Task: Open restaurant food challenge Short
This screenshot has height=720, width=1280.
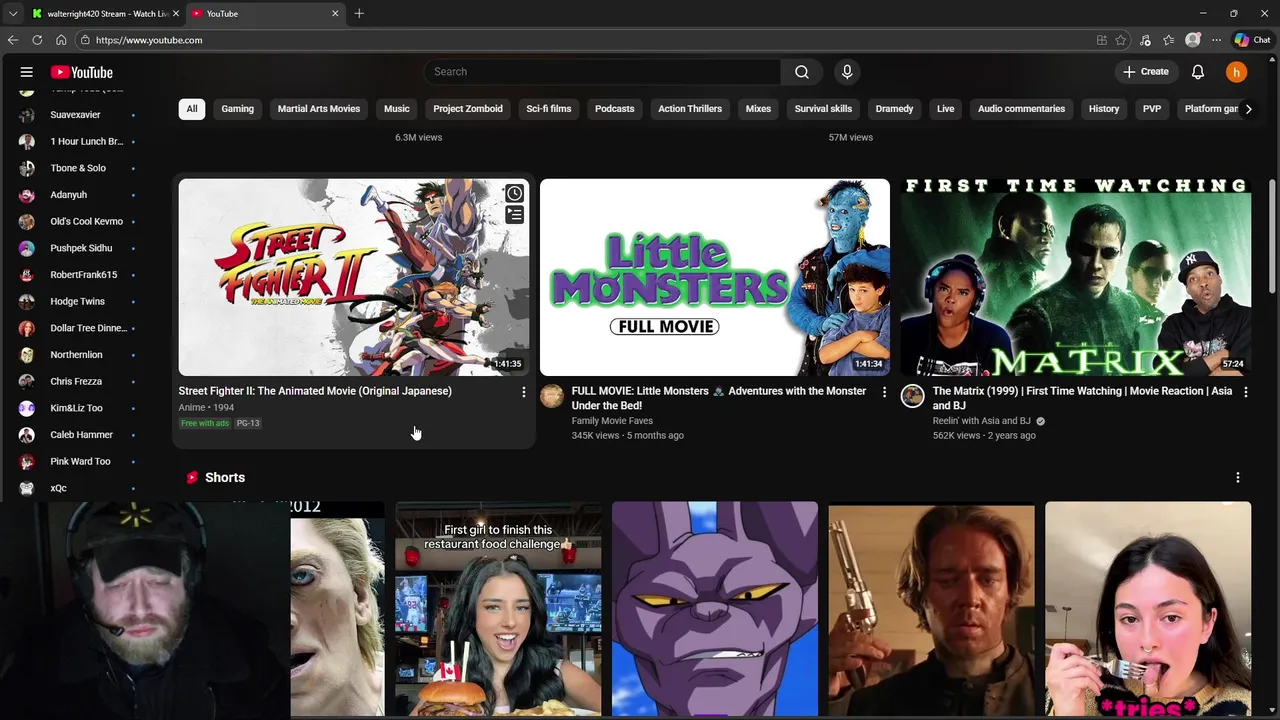Action: (498, 609)
